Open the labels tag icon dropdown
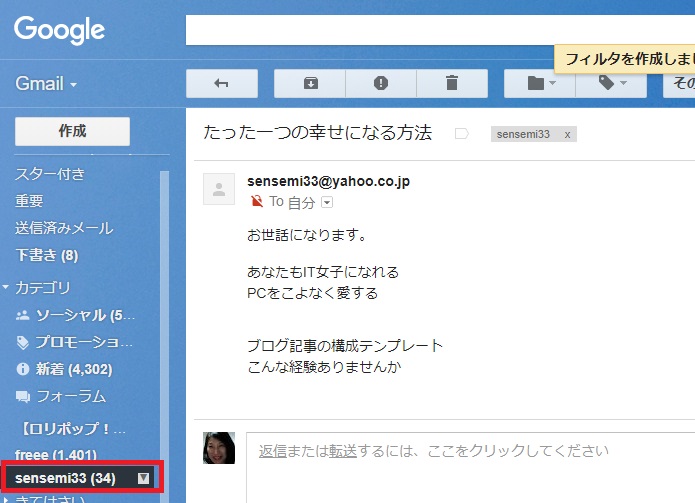The width and height of the screenshot is (695, 503). point(611,83)
